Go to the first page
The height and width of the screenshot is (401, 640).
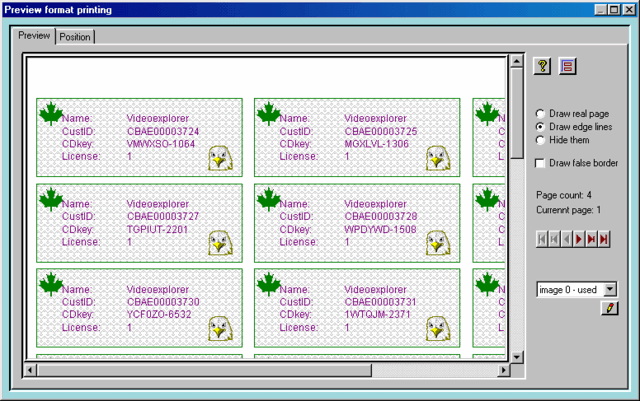click(x=542, y=239)
